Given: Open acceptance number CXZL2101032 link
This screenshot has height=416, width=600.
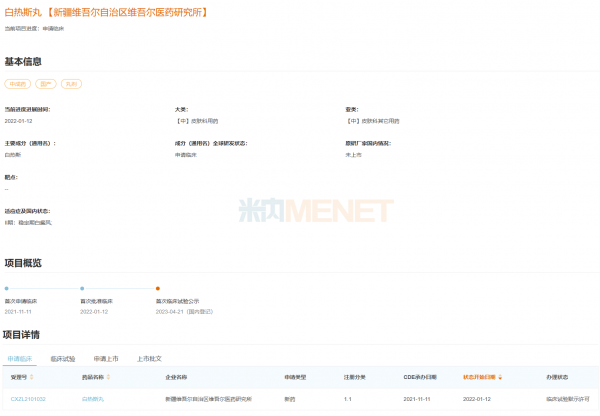Looking at the screenshot, I should click(x=28, y=399).
